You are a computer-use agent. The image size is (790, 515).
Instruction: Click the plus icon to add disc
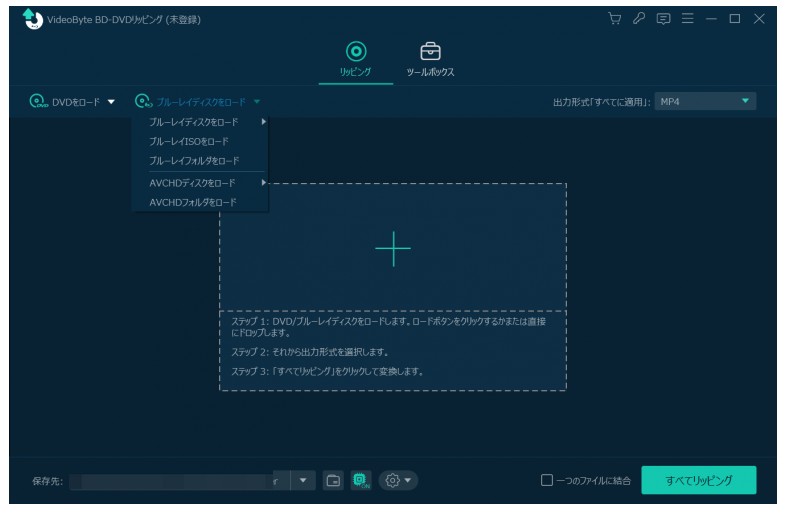[393, 249]
